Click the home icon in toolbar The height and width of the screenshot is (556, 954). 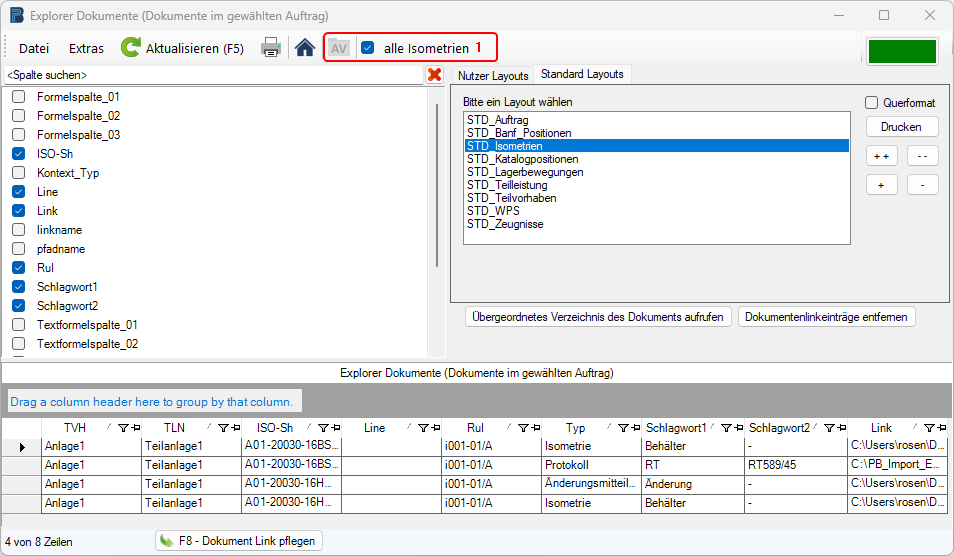[x=305, y=48]
